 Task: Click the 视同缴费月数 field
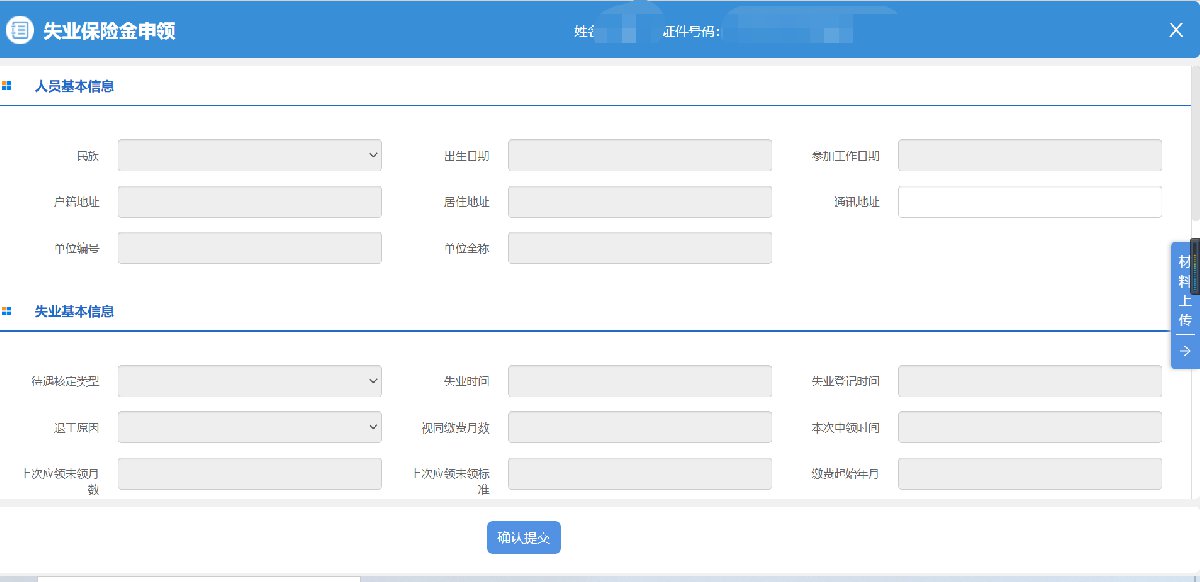point(639,427)
